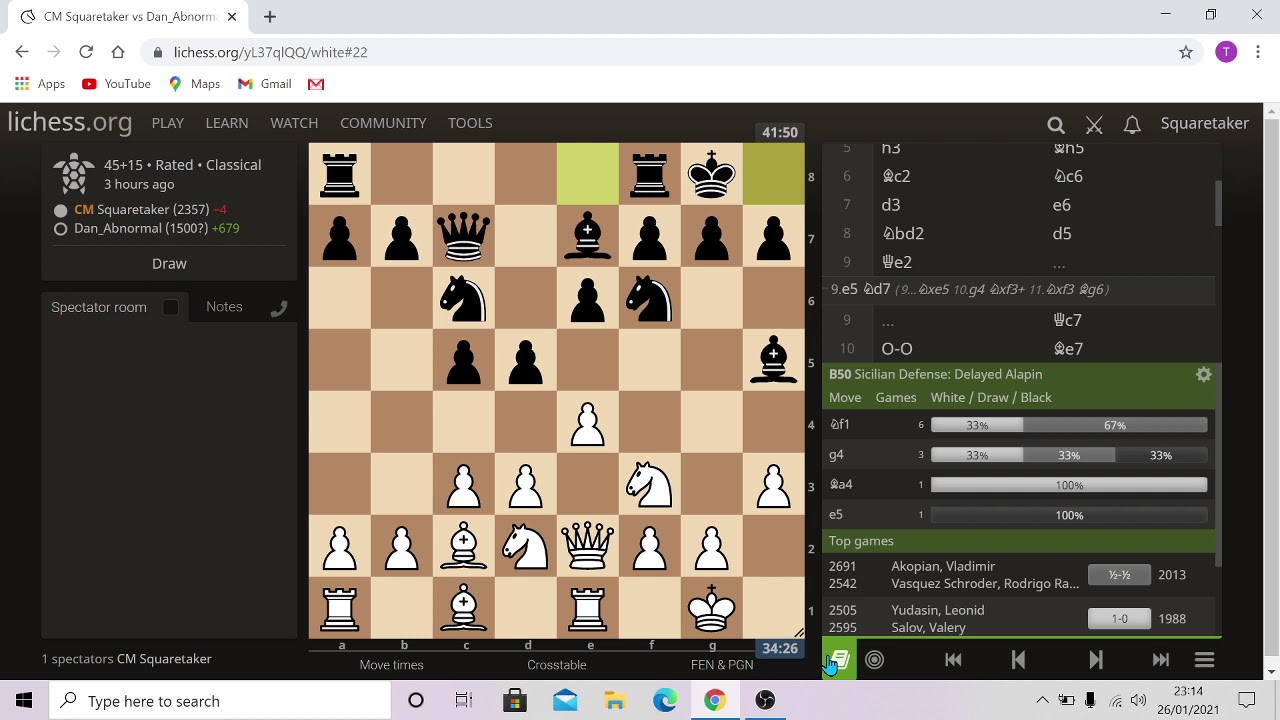Select explorer move g4 row
1280x720 pixels.
coord(1018,455)
